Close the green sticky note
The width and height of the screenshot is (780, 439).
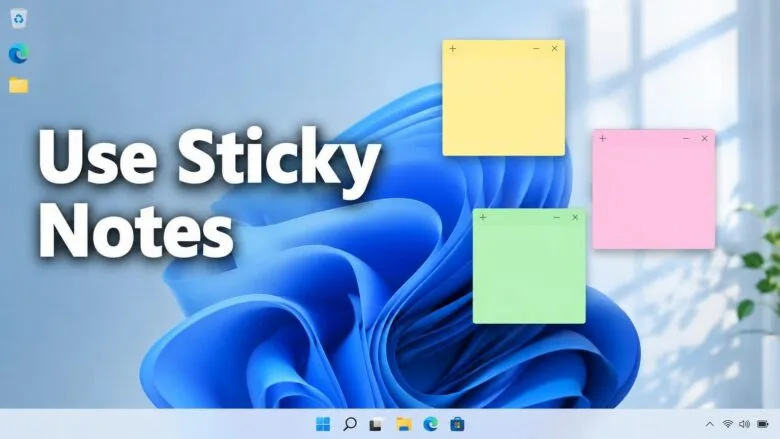(x=575, y=218)
